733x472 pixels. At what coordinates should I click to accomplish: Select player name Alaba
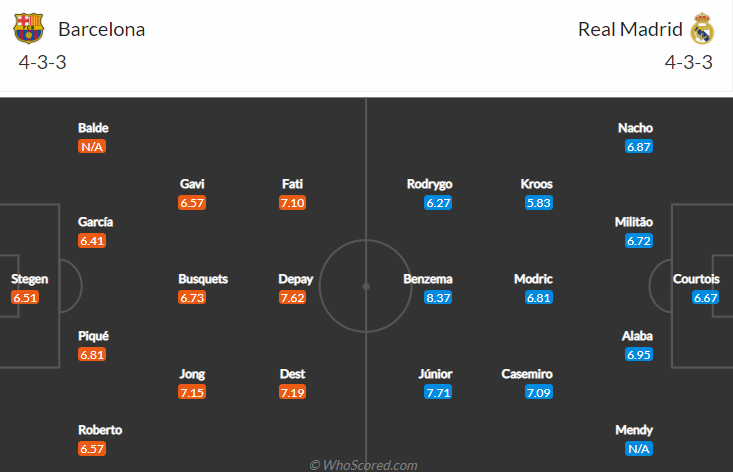coord(637,336)
